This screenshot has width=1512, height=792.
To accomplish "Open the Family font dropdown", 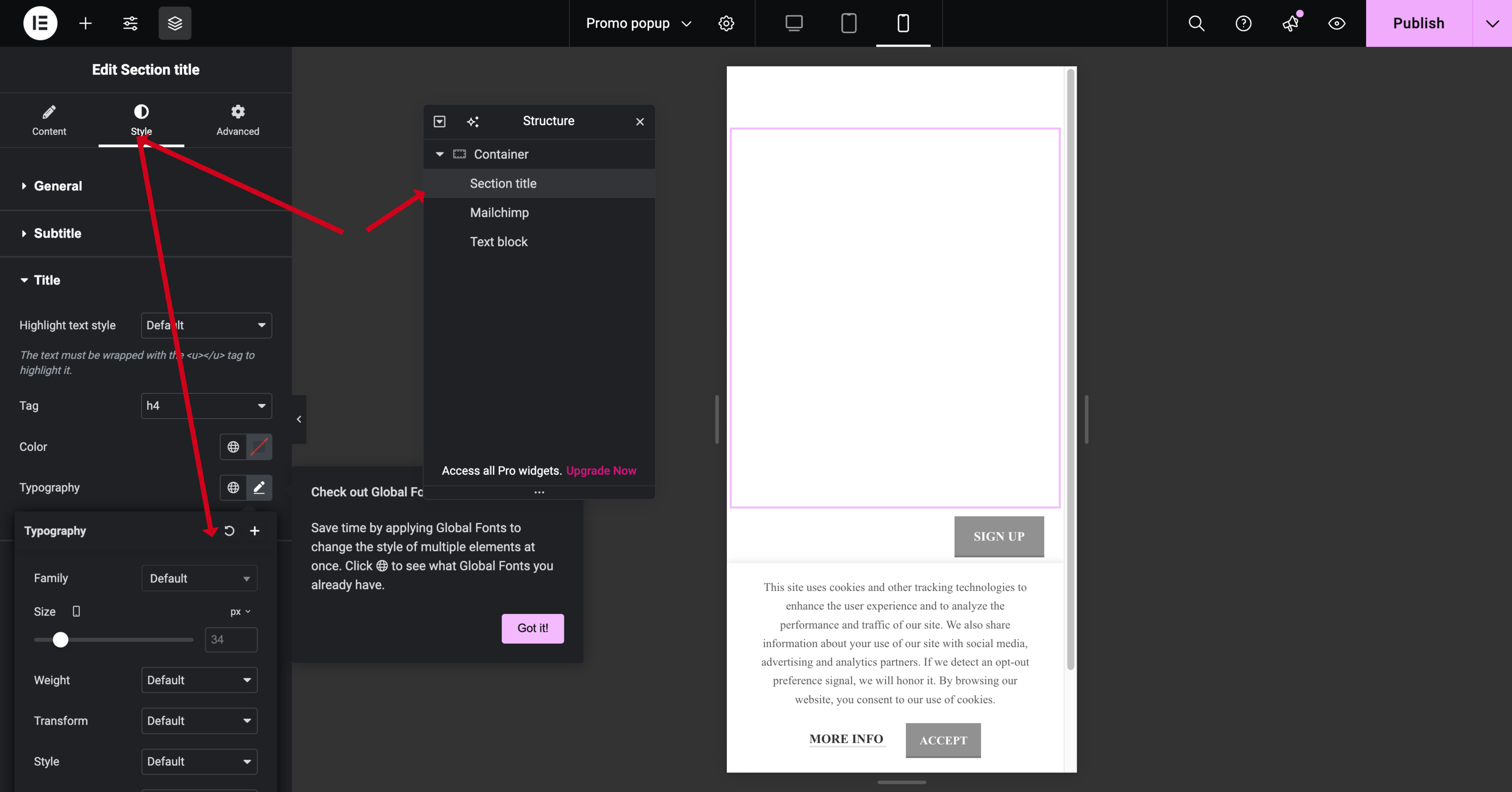I will pyautogui.click(x=200, y=578).
